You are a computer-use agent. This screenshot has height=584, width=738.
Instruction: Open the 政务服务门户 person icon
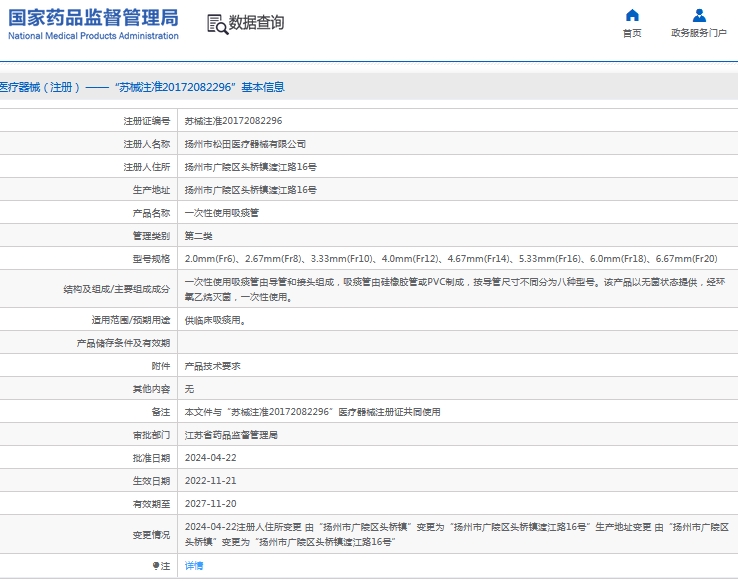click(699, 16)
